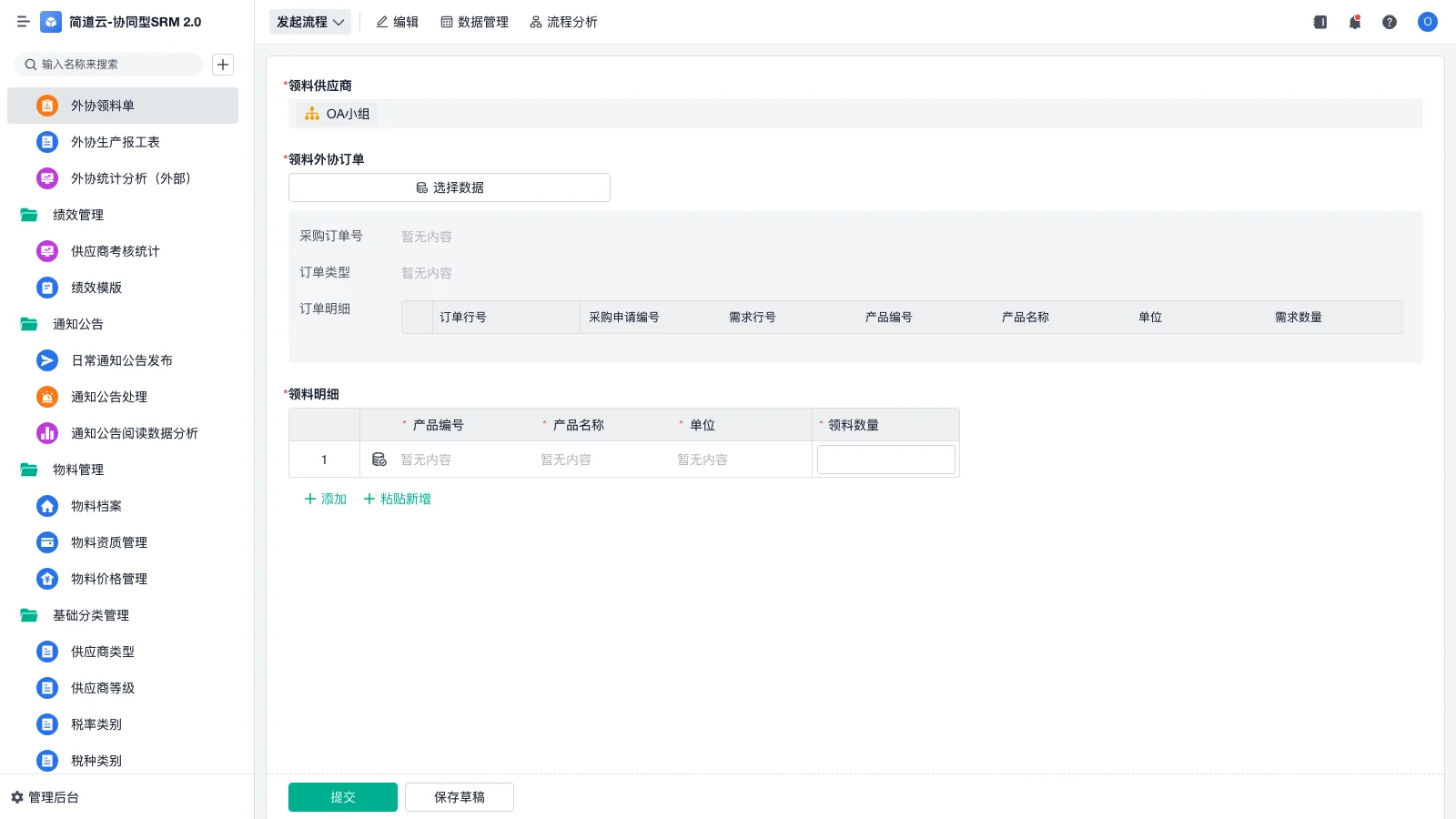Click the 供应商等级 form icon
Viewport: 1456px width, 819px height.
[x=47, y=688]
